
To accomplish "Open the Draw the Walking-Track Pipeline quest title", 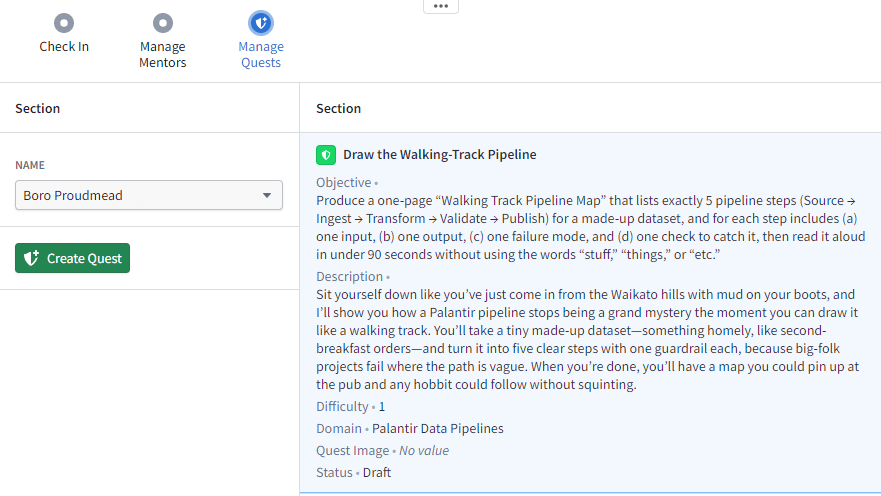I will pos(439,155).
